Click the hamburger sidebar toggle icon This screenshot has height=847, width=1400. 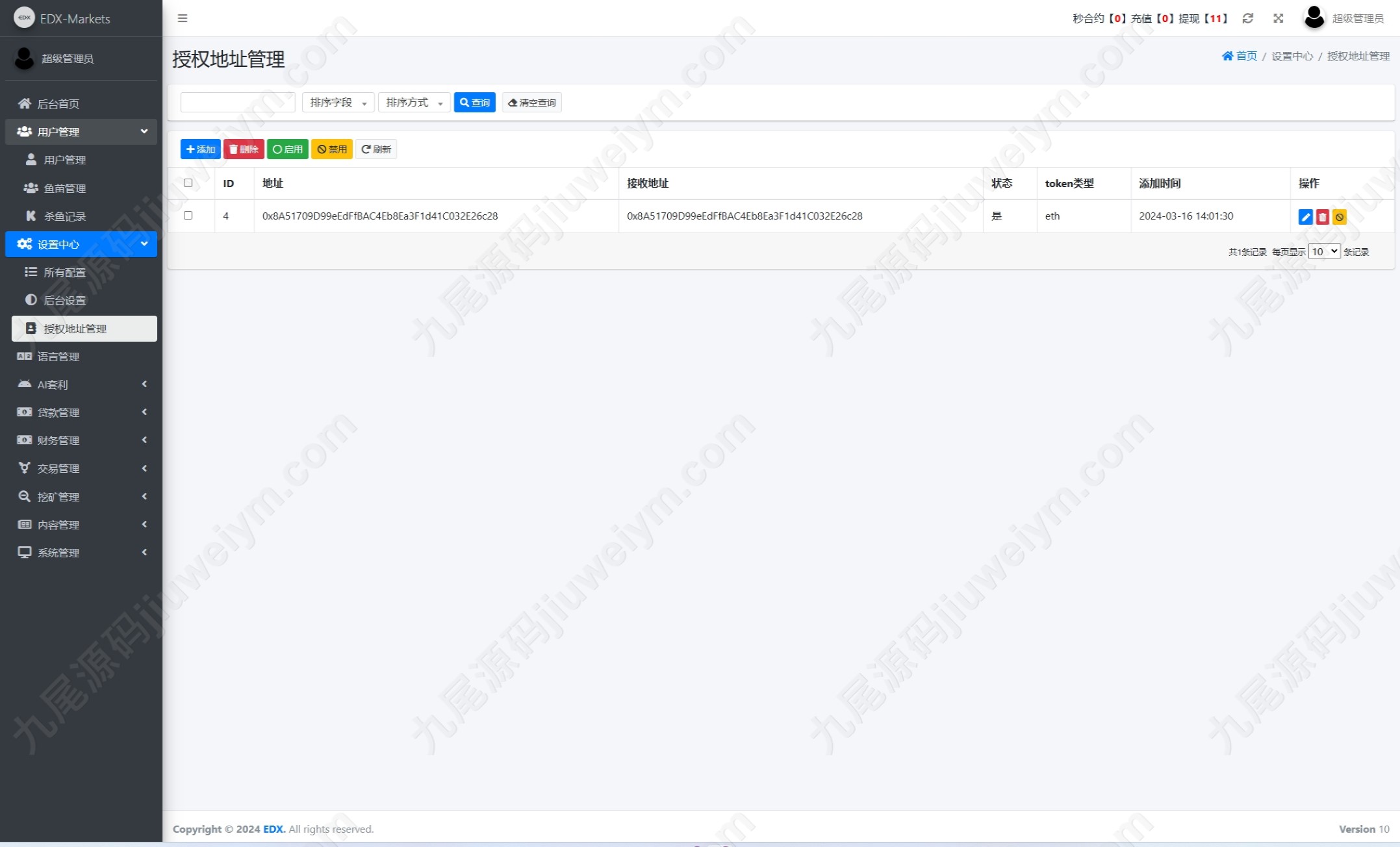pos(183,18)
